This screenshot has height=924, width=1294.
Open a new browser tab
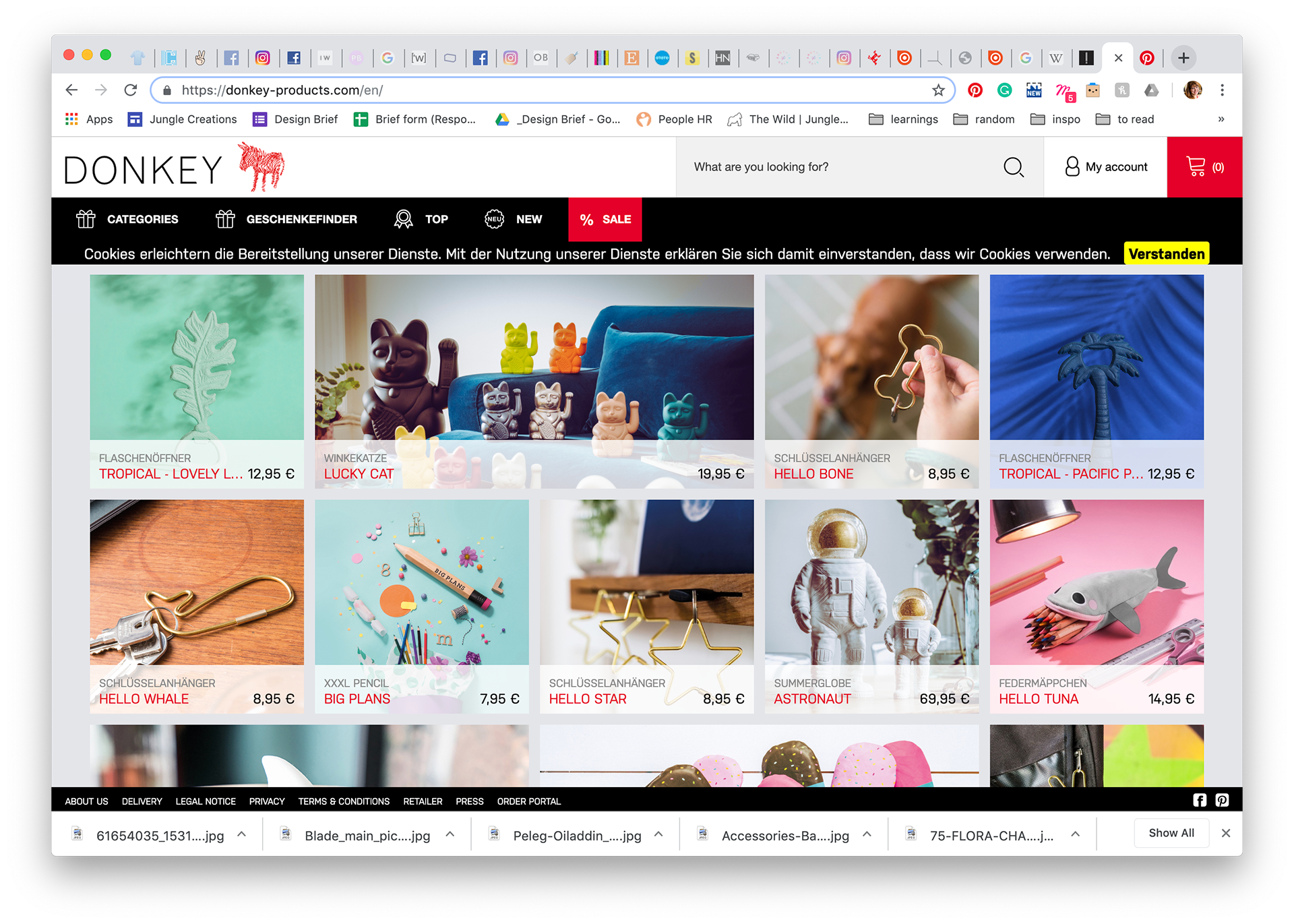coord(1183,58)
